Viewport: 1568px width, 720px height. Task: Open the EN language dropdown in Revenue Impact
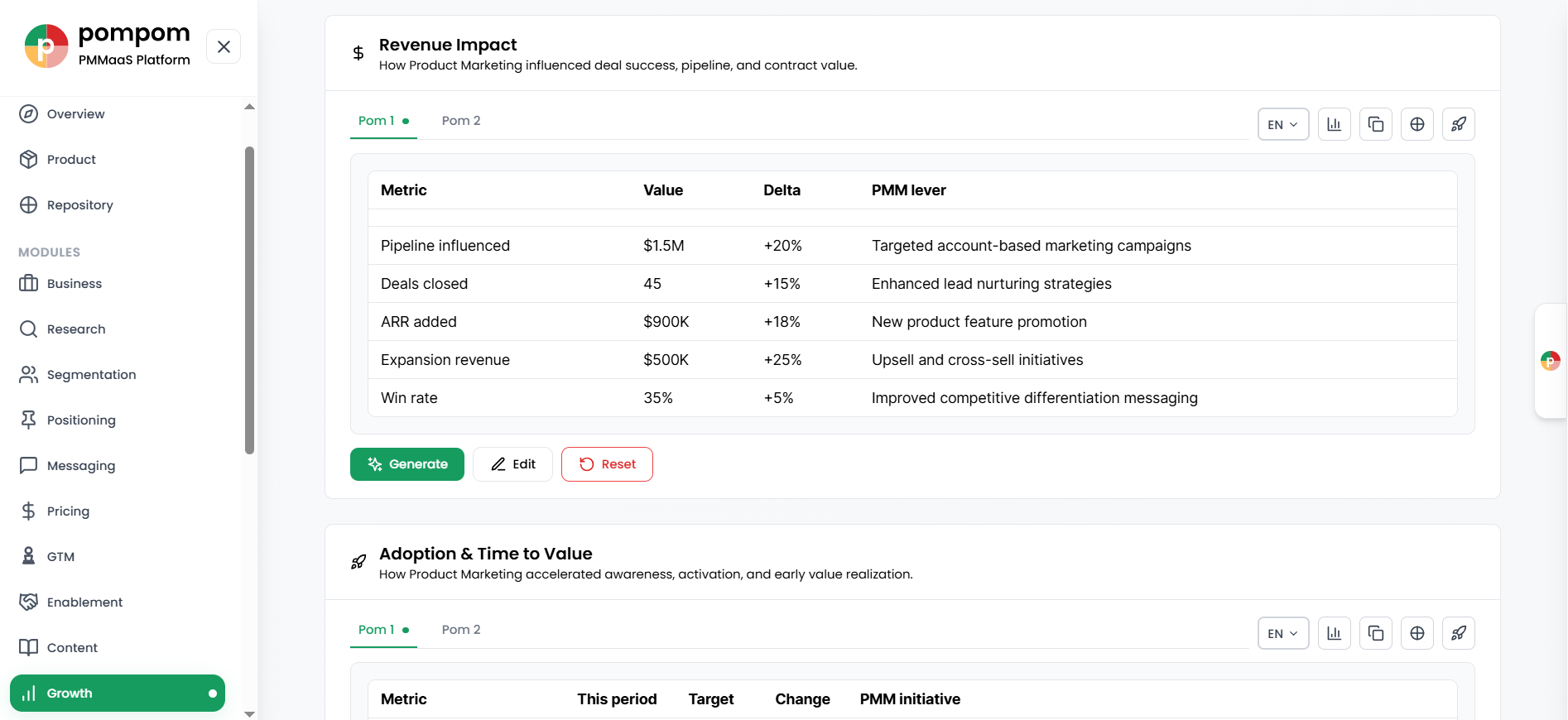coord(1283,124)
